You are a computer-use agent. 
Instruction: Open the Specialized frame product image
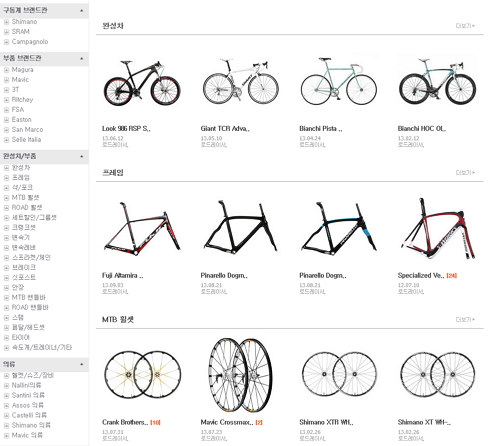(x=438, y=229)
